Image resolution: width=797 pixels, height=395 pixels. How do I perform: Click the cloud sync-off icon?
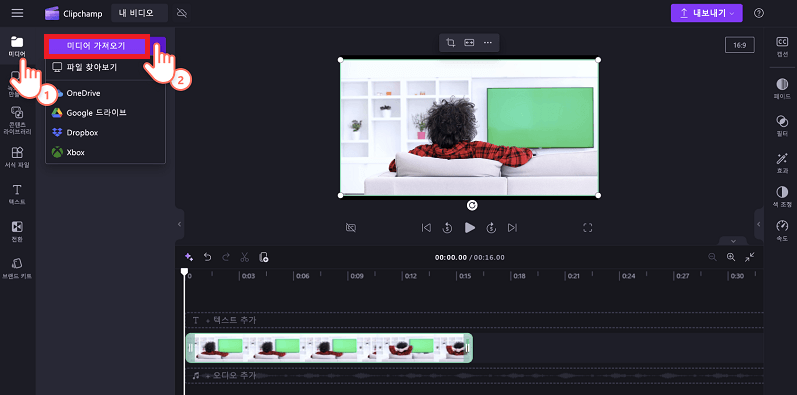click(x=181, y=13)
